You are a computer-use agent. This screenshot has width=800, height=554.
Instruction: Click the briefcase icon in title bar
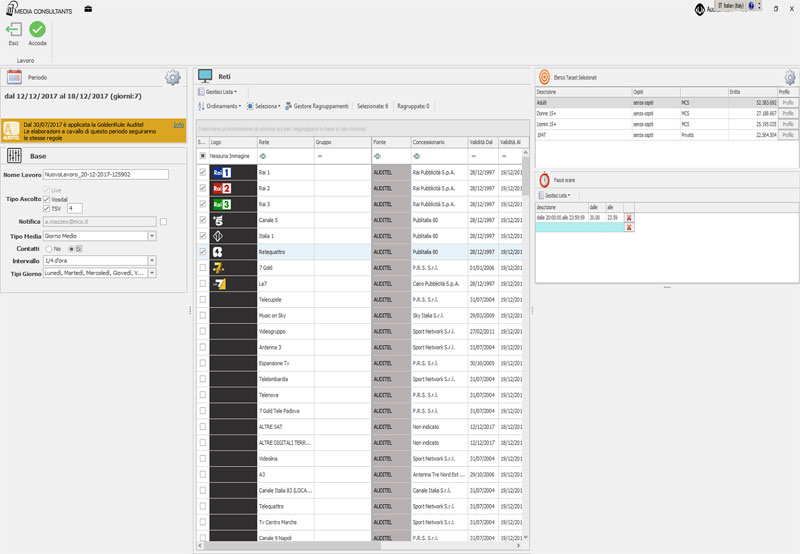pyautogui.click(x=88, y=9)
